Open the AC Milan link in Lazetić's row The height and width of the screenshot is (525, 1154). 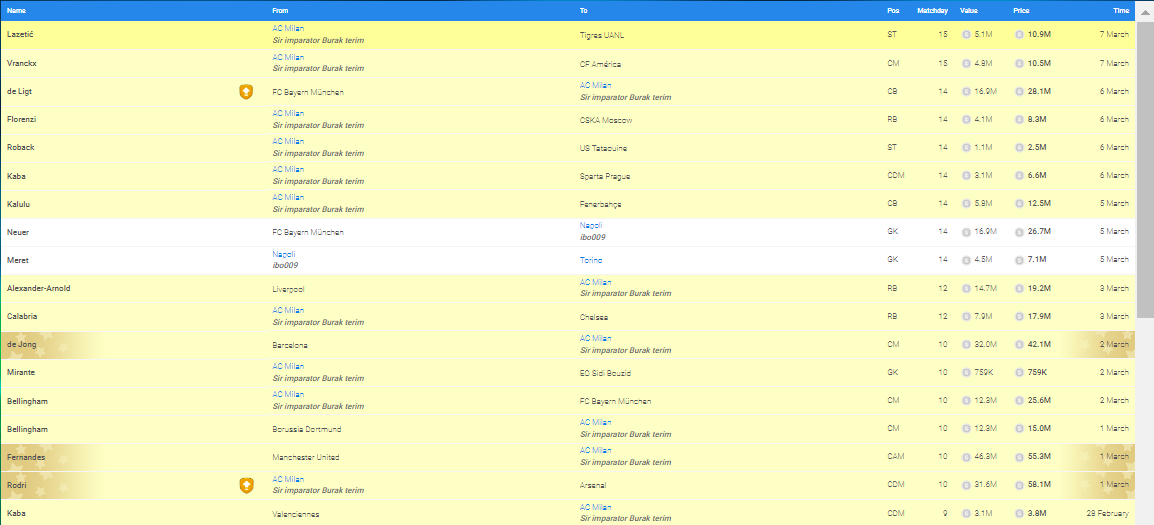click(288, 29)
